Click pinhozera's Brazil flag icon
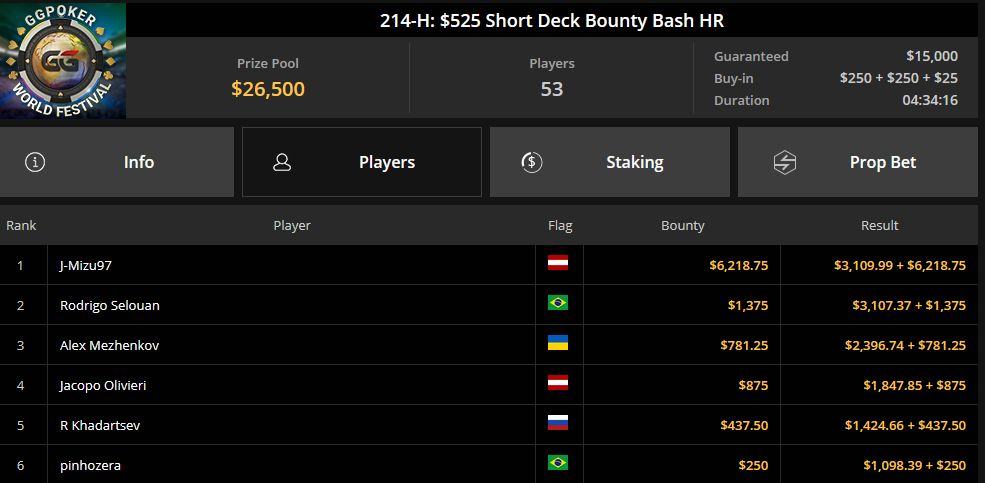Viewport: 985px width, 483px height. tap(558, 462)
